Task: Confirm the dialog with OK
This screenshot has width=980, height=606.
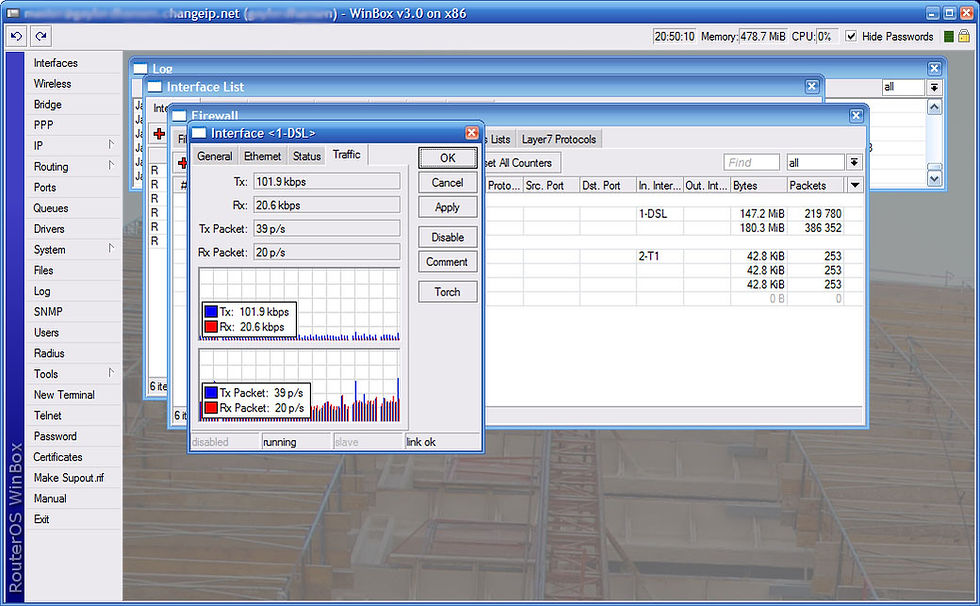Action: [448, 158]
